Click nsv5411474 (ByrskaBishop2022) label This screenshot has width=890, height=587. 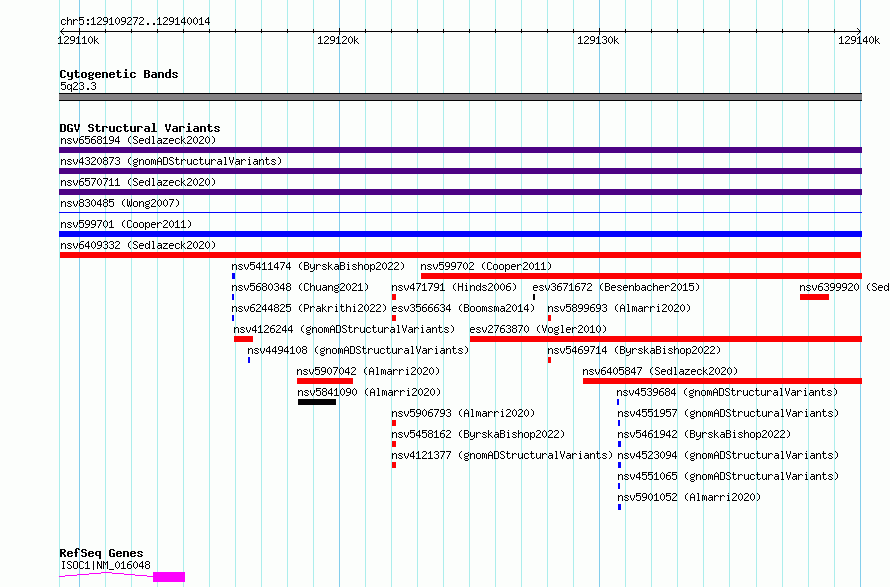click(x=318, y=266)
